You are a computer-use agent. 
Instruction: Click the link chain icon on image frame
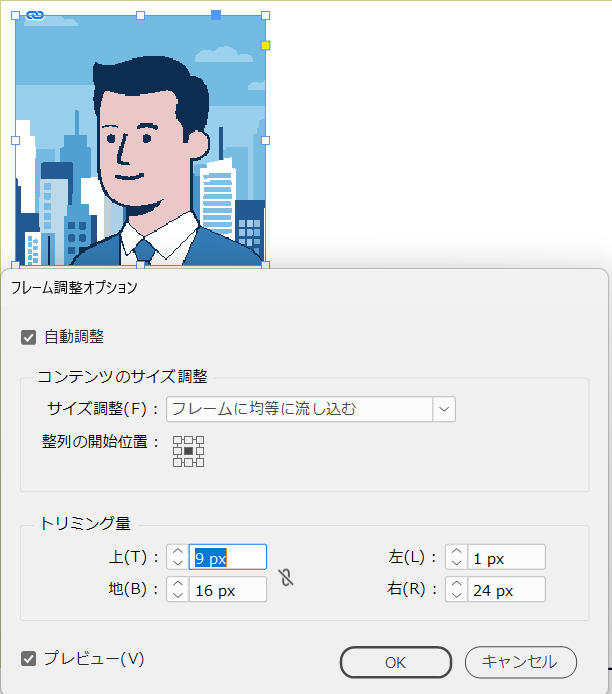35,15
